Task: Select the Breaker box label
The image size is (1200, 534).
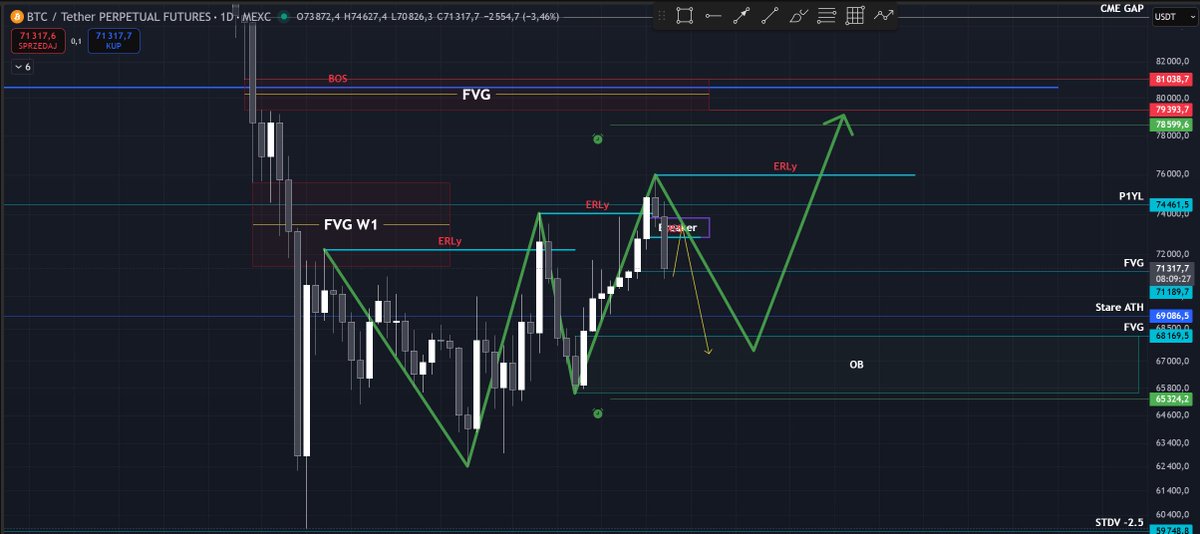Action: pos(678,228)
